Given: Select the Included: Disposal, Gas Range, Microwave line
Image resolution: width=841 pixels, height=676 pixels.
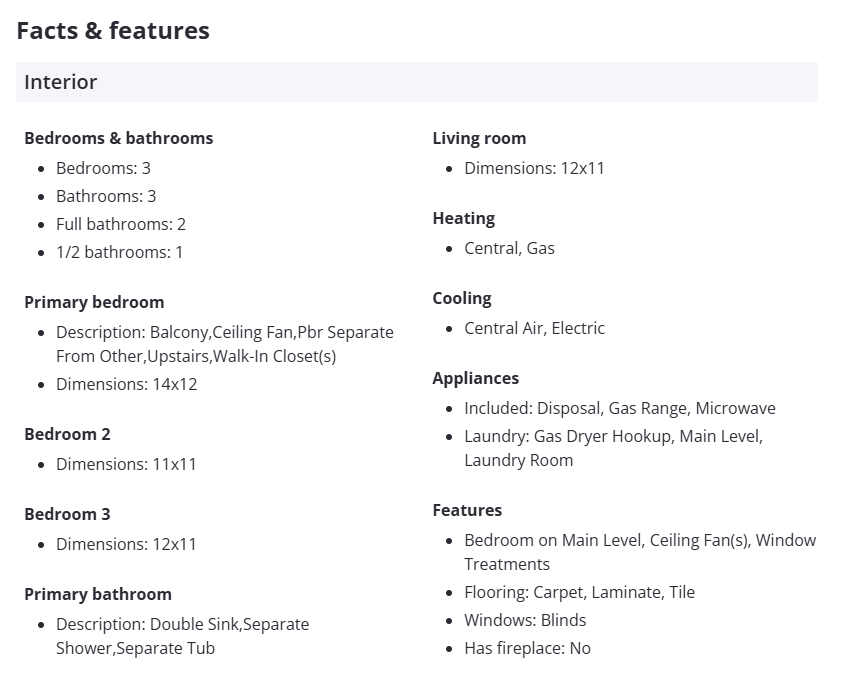Looking at the screenshot, I should click(619, 408).
